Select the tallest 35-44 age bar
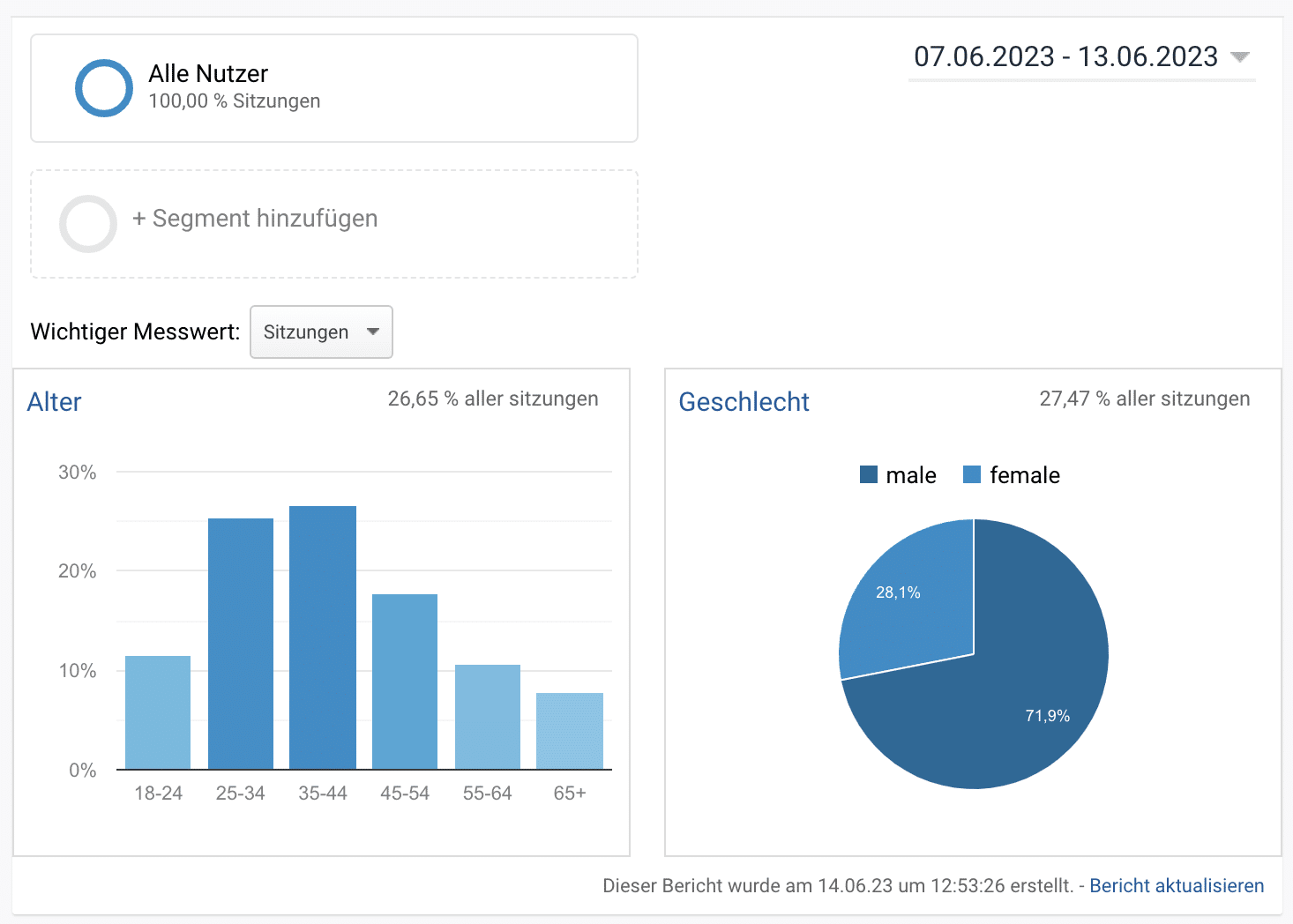This screenshot has width=1293, height=924. pos(323,637)
